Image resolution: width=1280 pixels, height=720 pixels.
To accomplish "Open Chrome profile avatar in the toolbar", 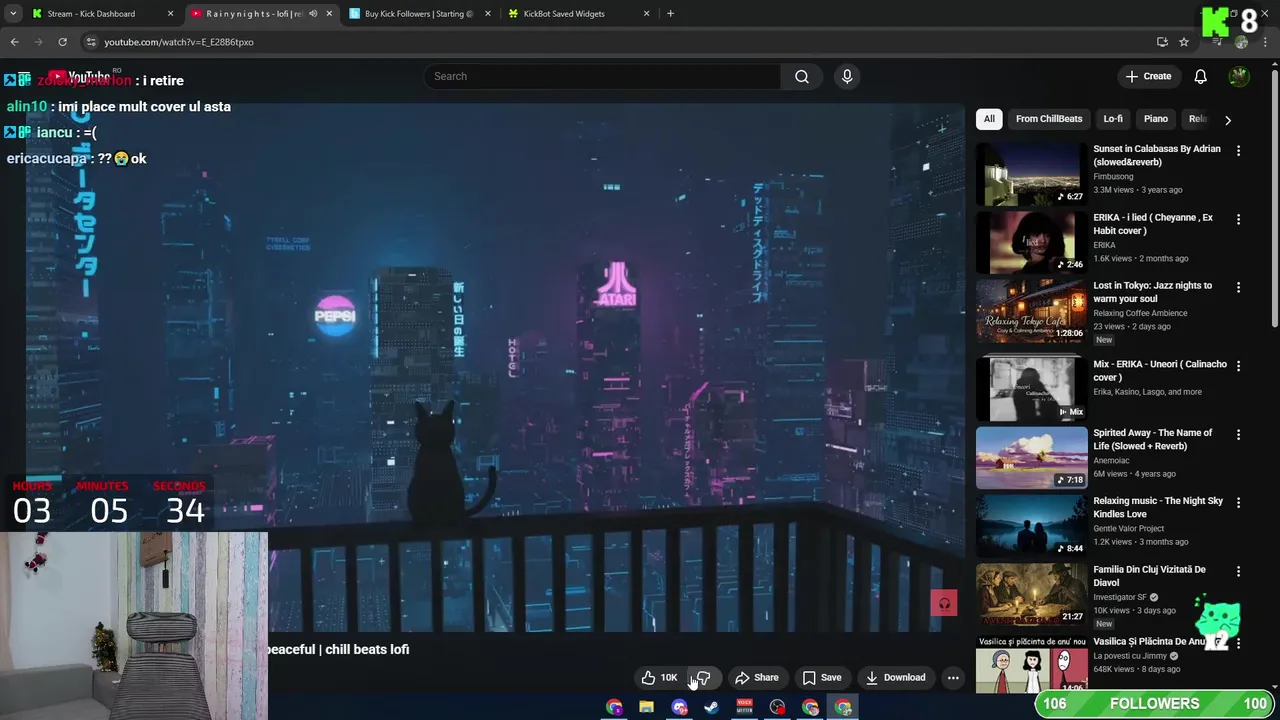I will [1241, 42].
